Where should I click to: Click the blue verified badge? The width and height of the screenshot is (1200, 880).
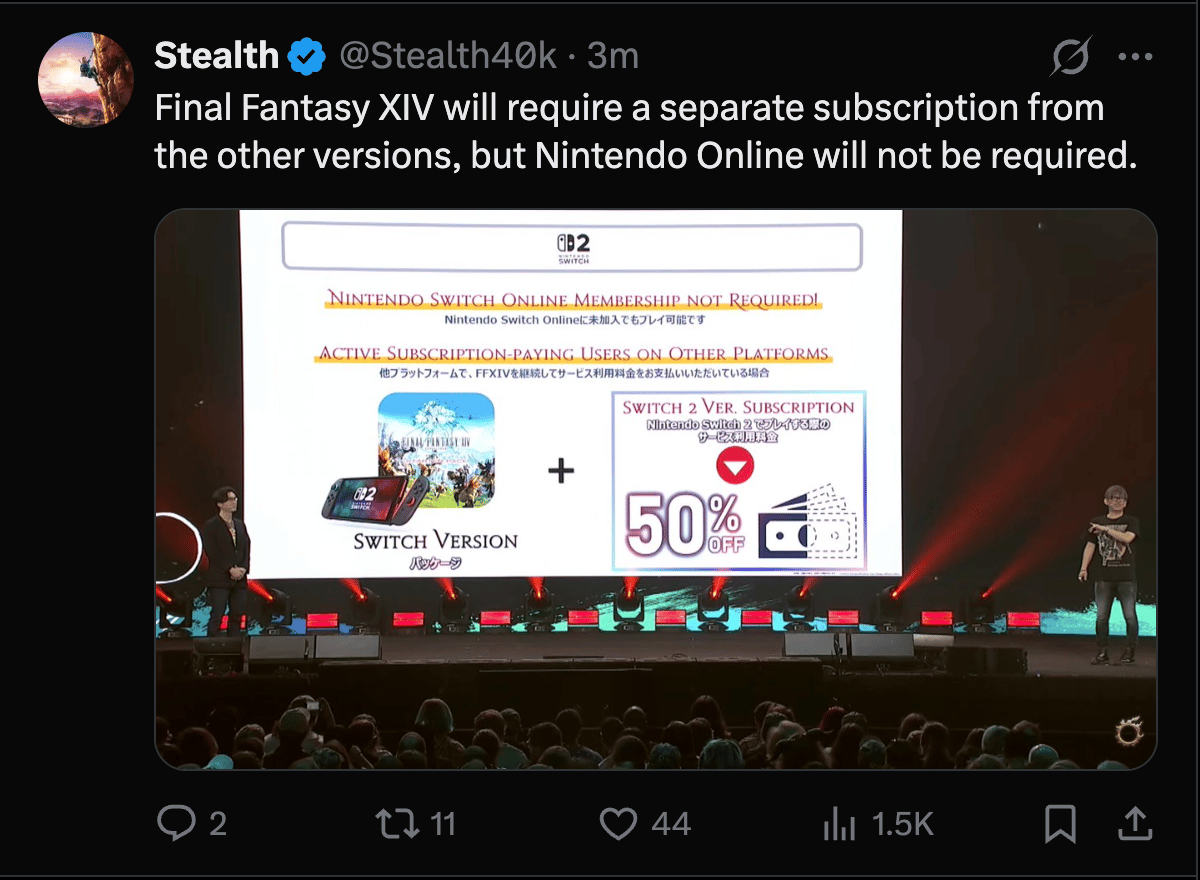308,56
